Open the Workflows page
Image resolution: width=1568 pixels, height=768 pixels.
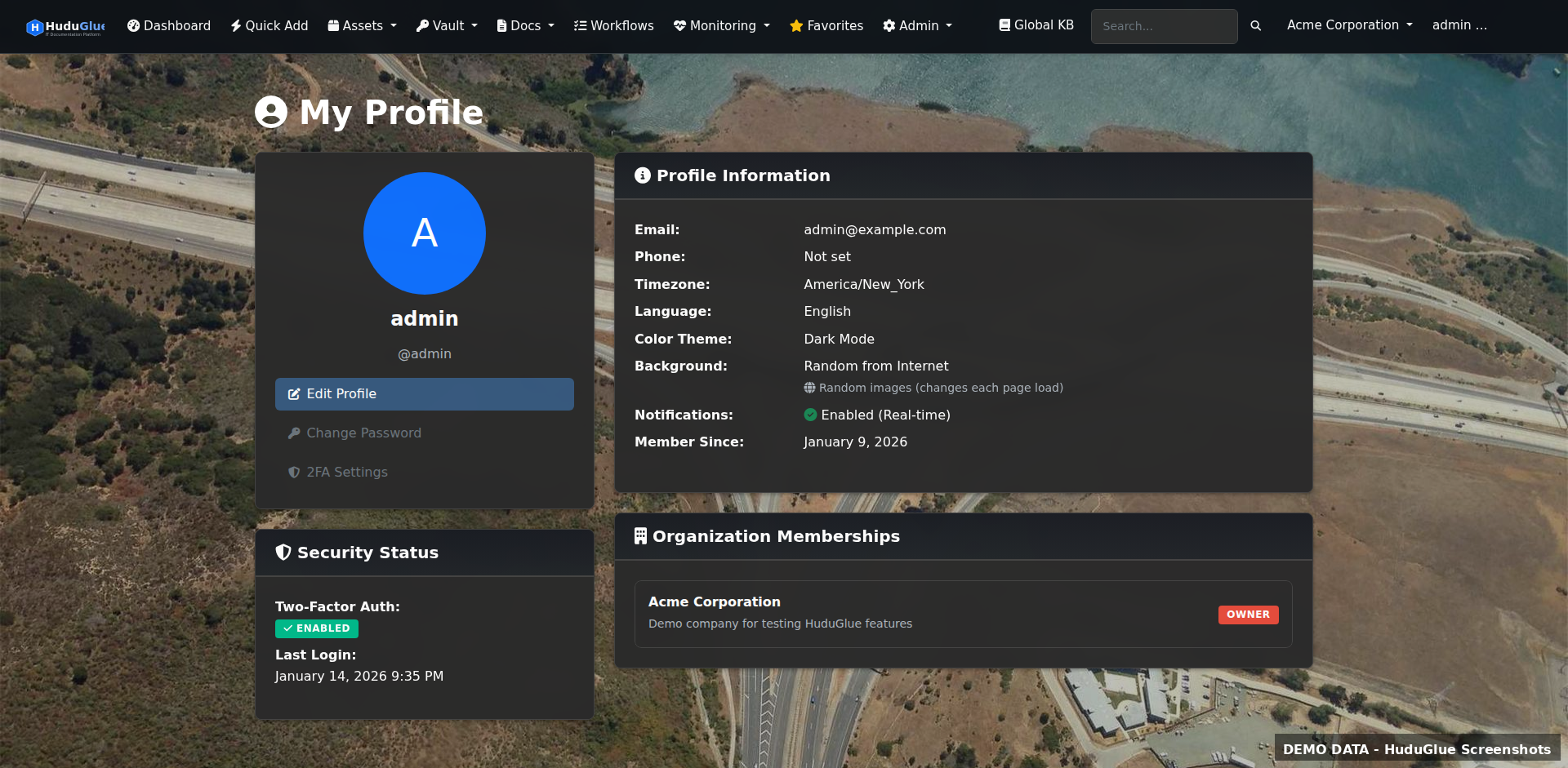click(614, 26)
